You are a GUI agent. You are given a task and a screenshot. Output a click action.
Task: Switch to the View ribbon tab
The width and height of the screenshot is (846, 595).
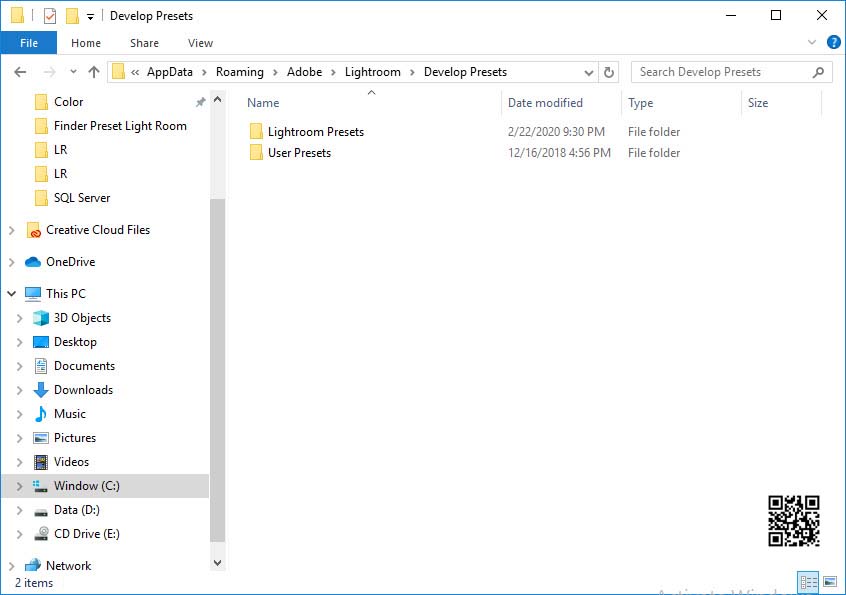click(200, 43)
